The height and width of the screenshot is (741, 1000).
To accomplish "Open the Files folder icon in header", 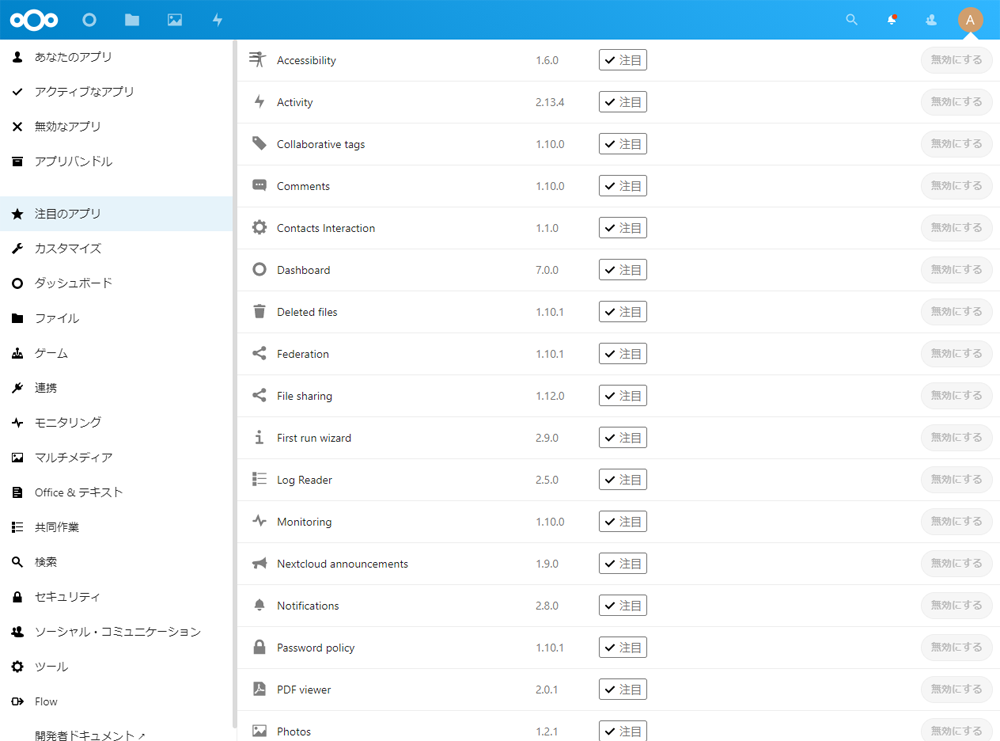I will (132, 20).
